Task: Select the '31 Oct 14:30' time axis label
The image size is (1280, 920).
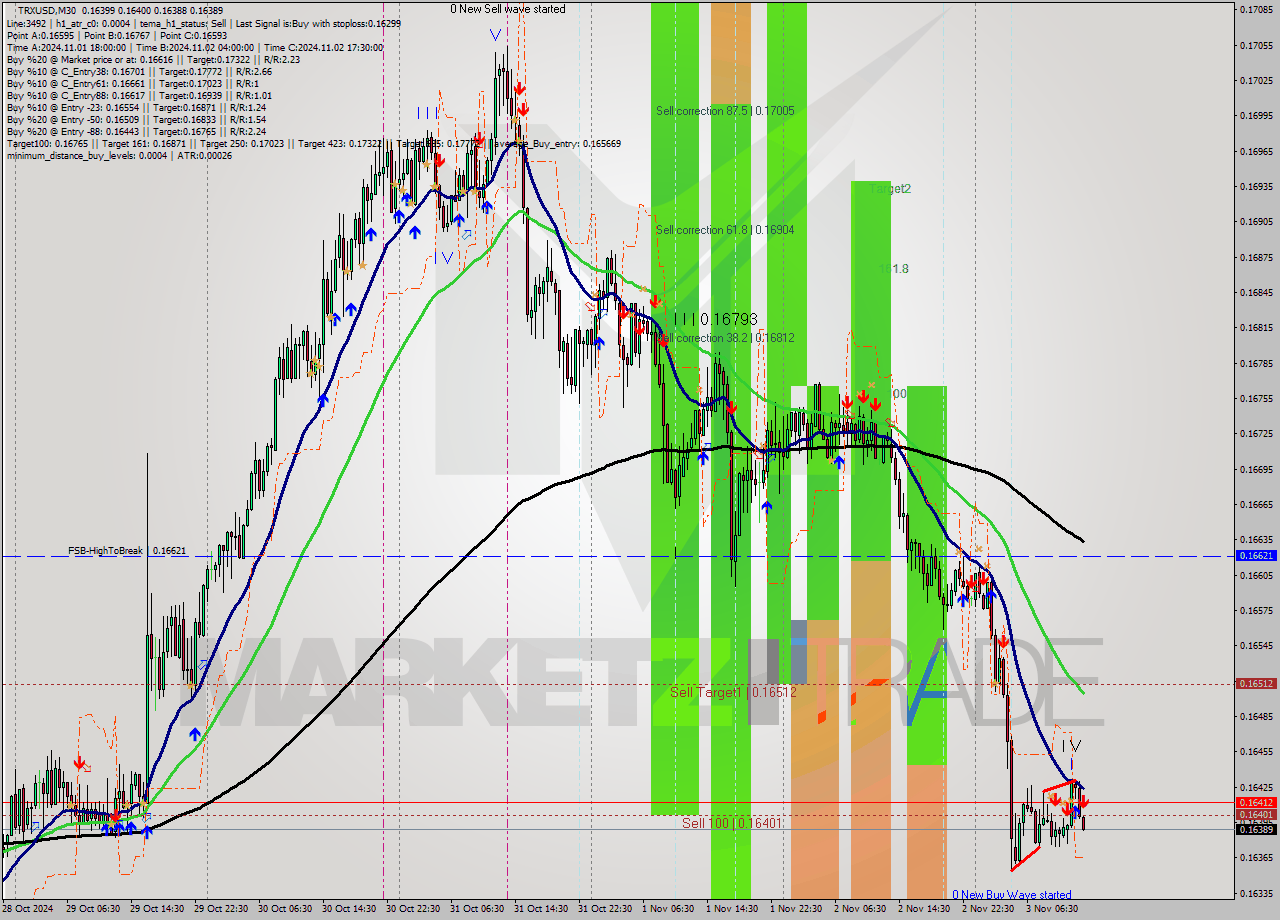Action: 540,909
